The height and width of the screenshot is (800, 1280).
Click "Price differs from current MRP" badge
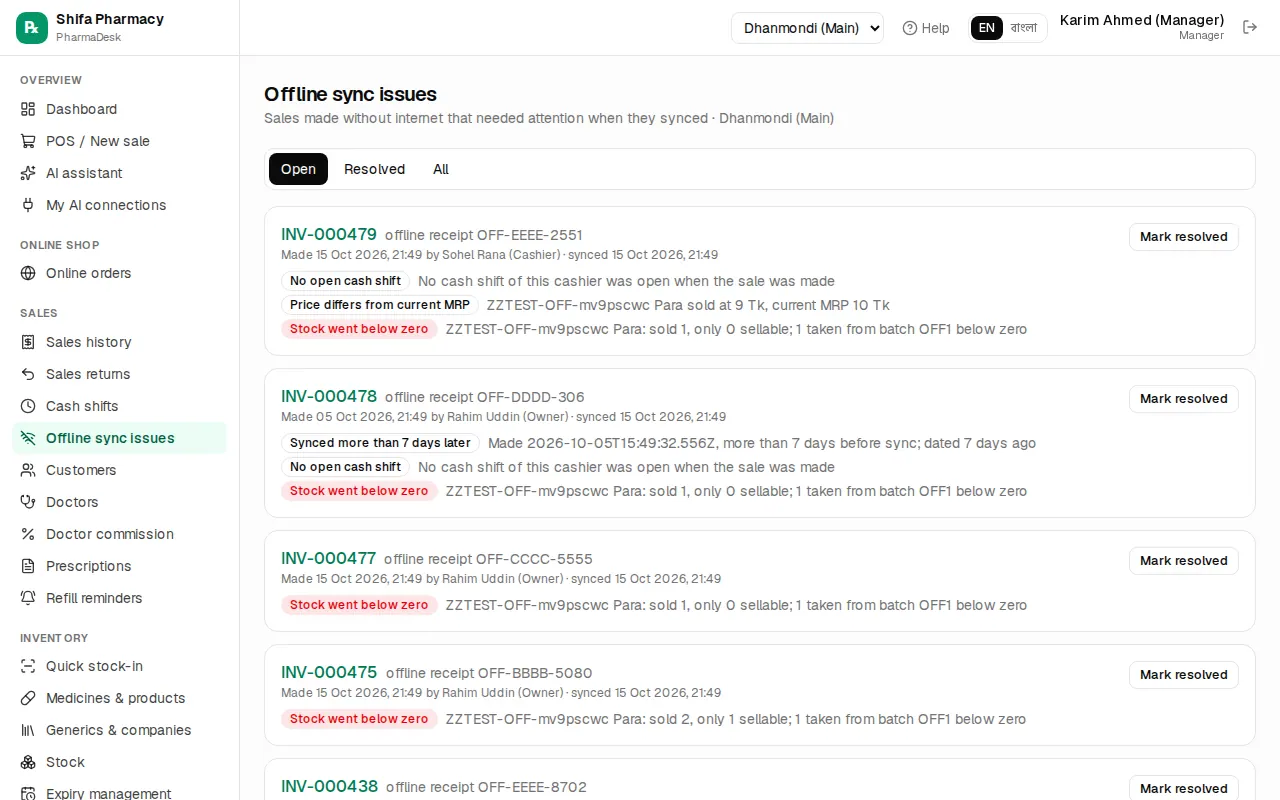click(x=380, y=305)
